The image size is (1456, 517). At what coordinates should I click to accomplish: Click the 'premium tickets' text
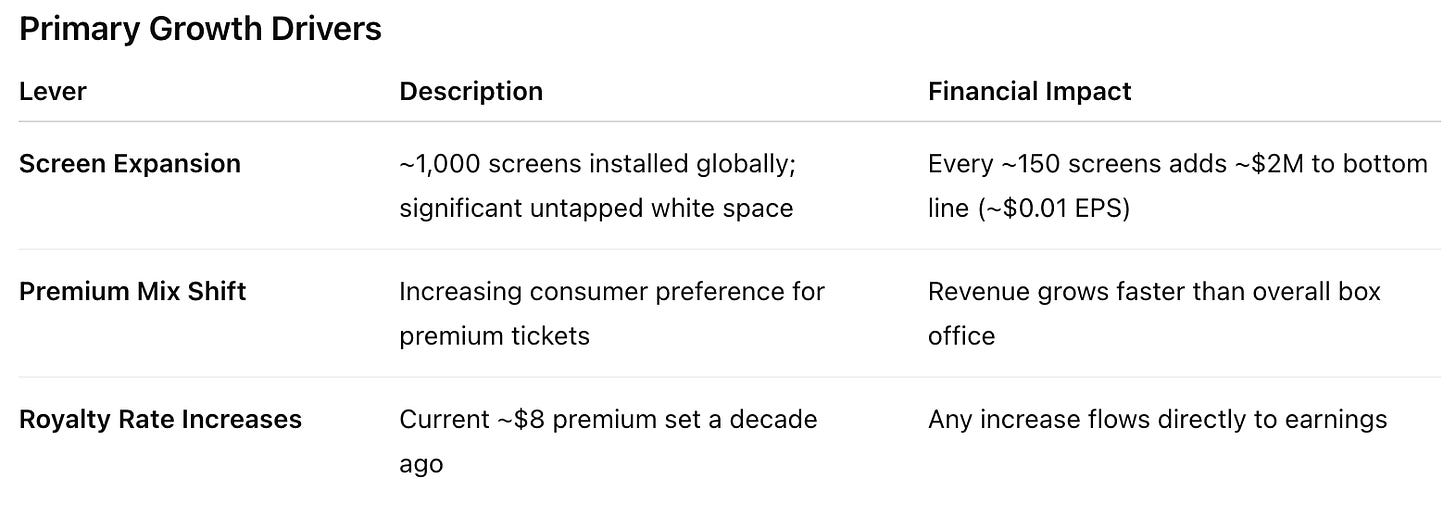point(494,336)
